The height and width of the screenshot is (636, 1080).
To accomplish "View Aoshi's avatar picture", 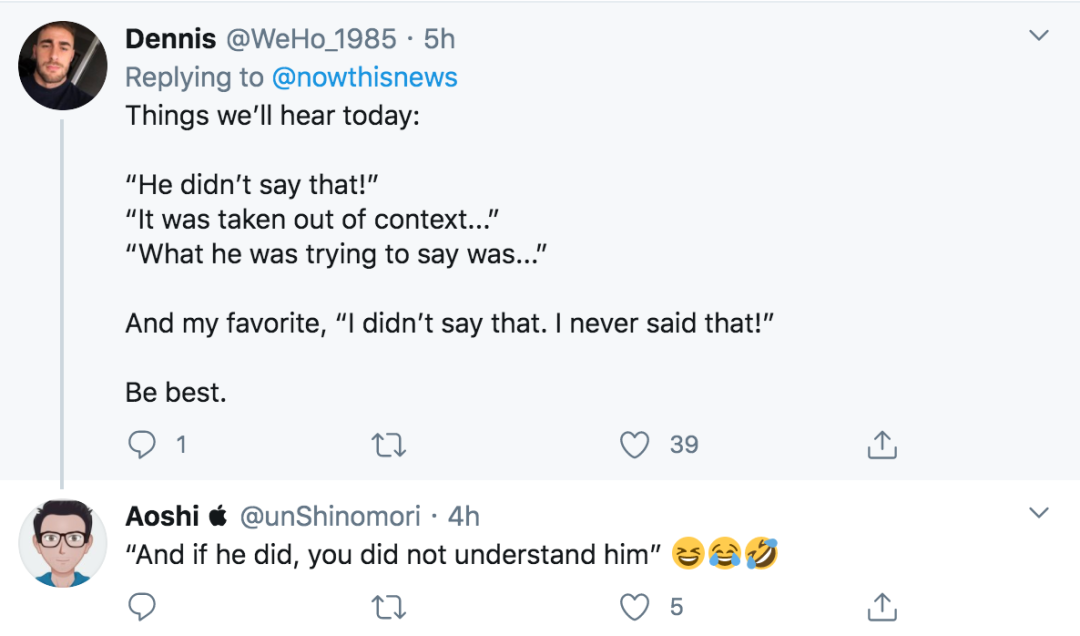I will pyautogui.click(x=62, y=542).
